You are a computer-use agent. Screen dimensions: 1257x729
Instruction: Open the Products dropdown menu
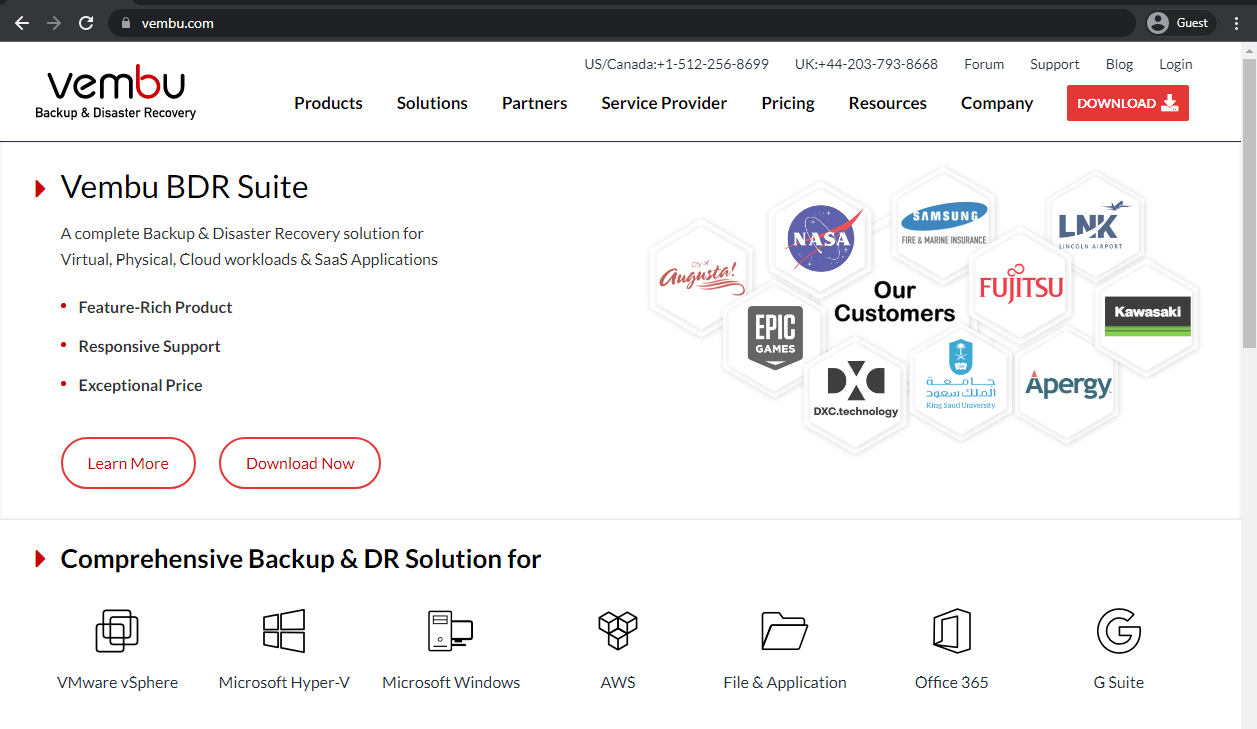click(x=328, y=103)
